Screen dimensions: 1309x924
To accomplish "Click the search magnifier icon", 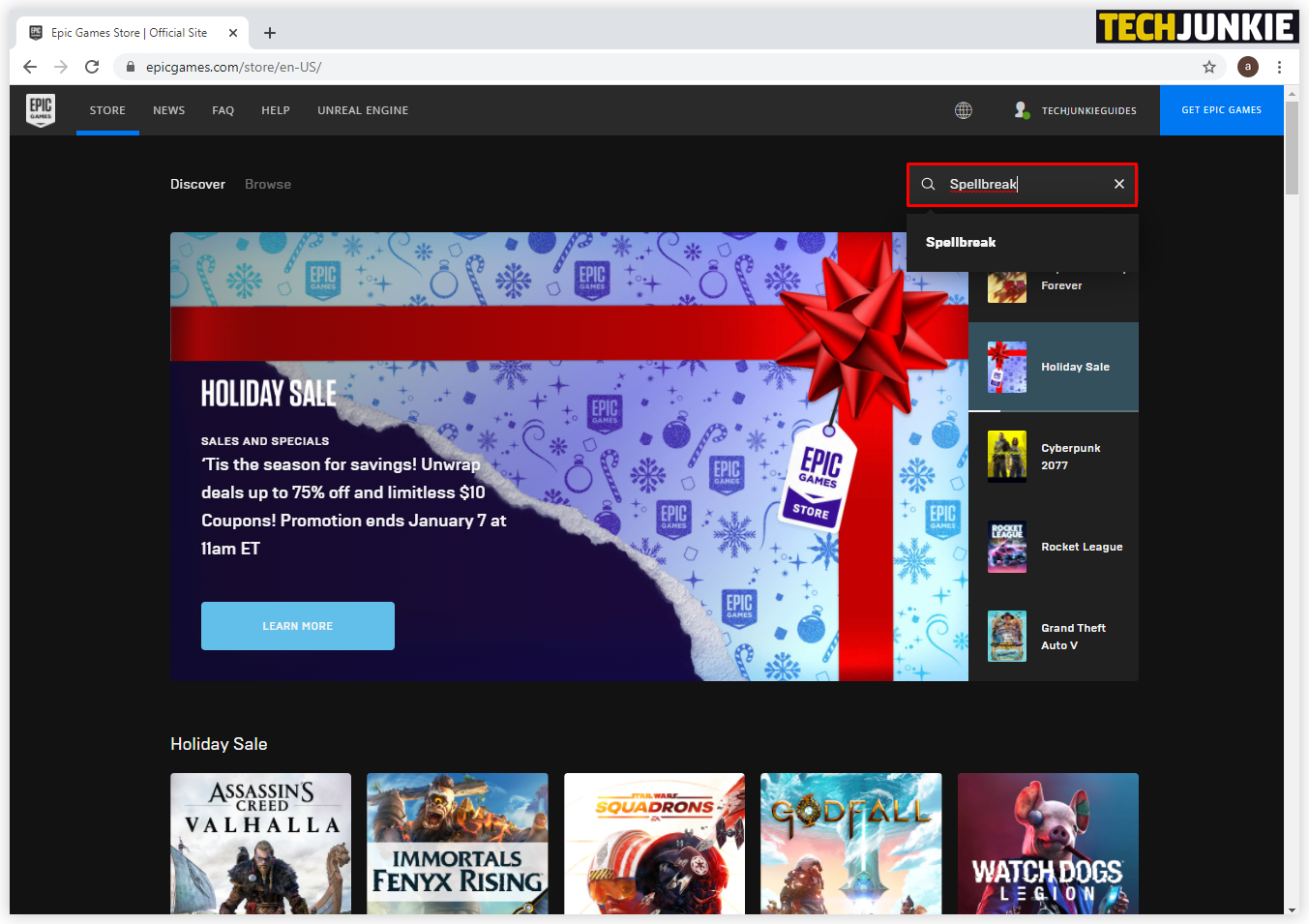I will pyautogui.click(x=928, y=184).
